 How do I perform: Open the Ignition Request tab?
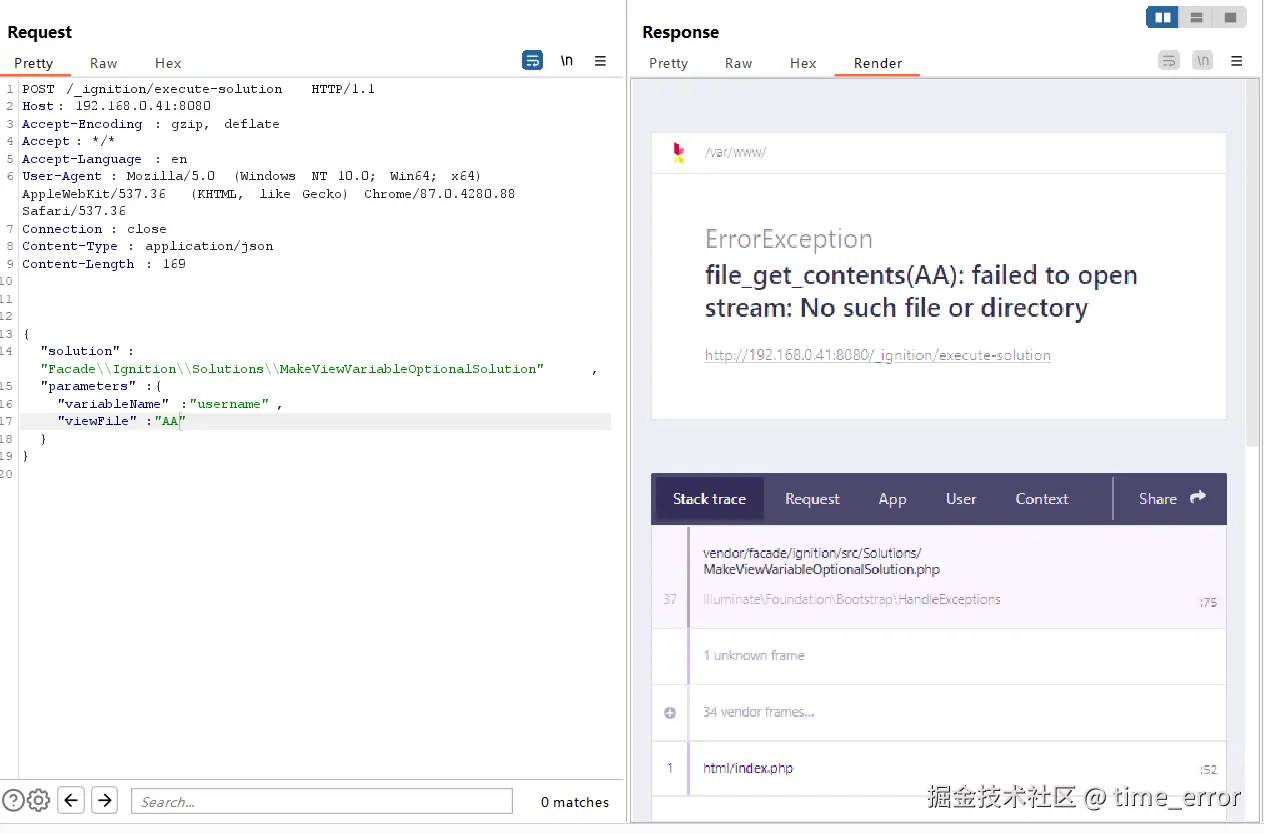pyautogui.click(x=812, y=498)
